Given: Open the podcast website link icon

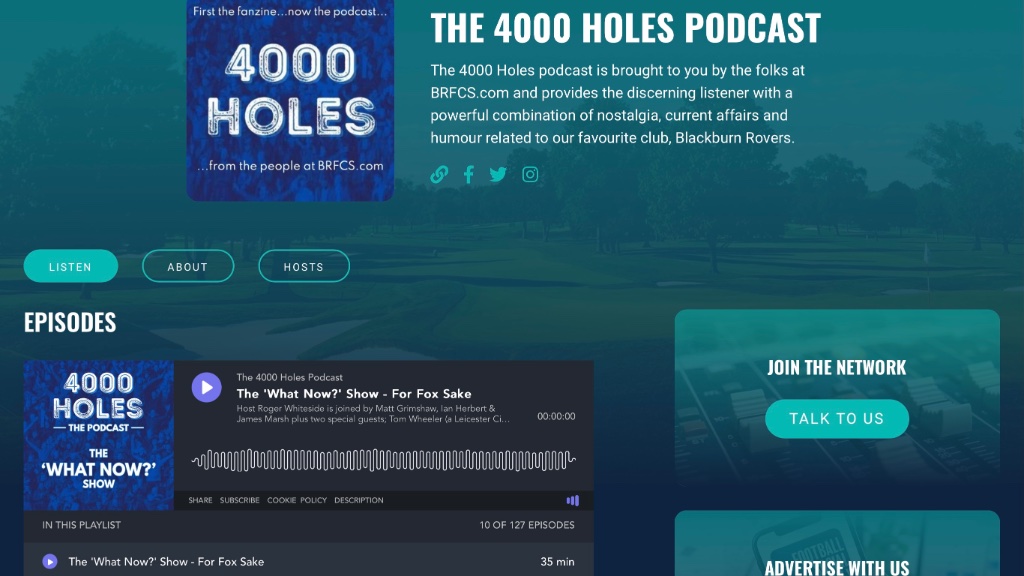Looking at the screenshot, I should [439, 174].
